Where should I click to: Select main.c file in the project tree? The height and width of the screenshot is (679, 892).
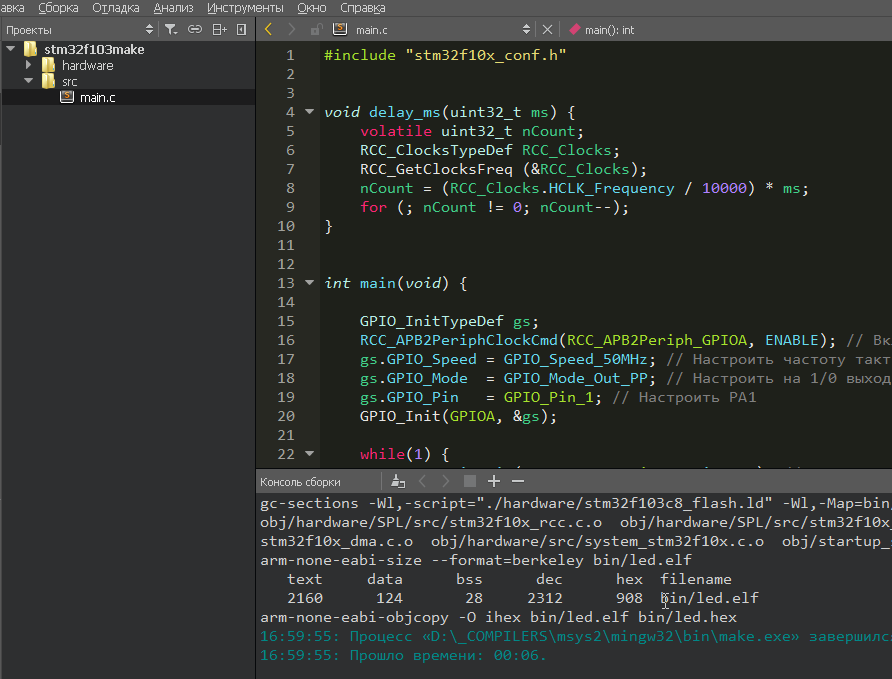coord(97,97)
